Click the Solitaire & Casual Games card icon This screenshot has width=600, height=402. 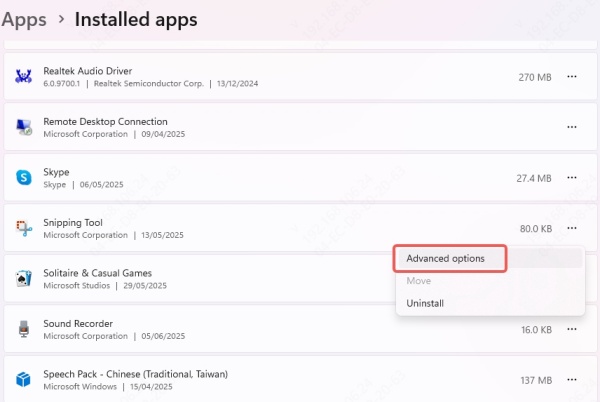[x=24, y=278]
